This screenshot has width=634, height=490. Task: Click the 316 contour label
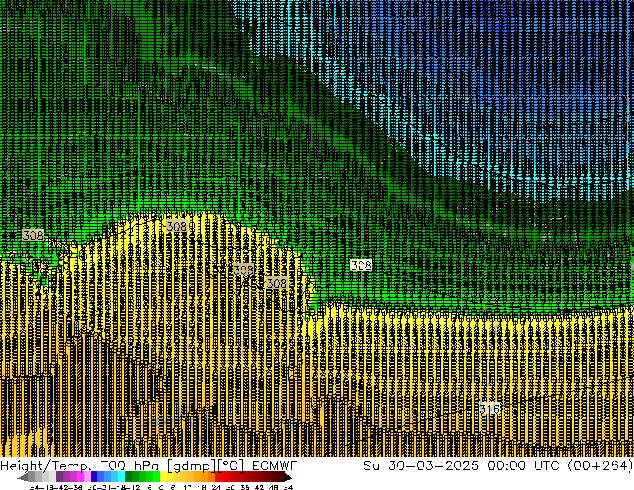click(490, 409)
